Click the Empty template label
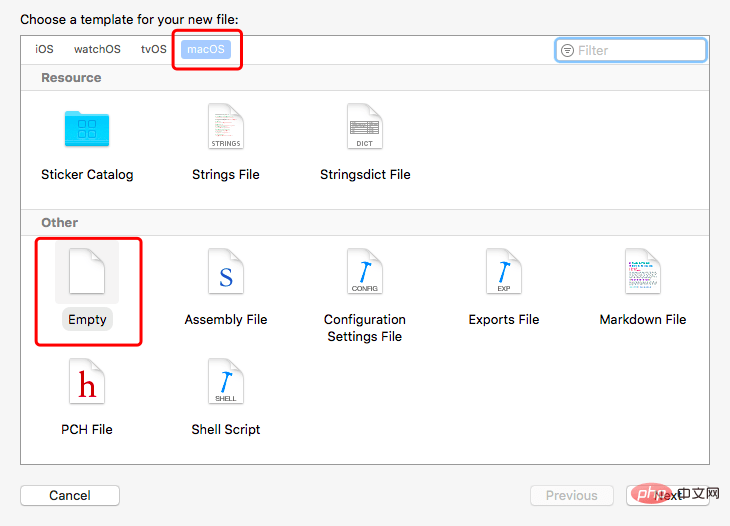Screen dimensions: 730x526 point(87,319)
